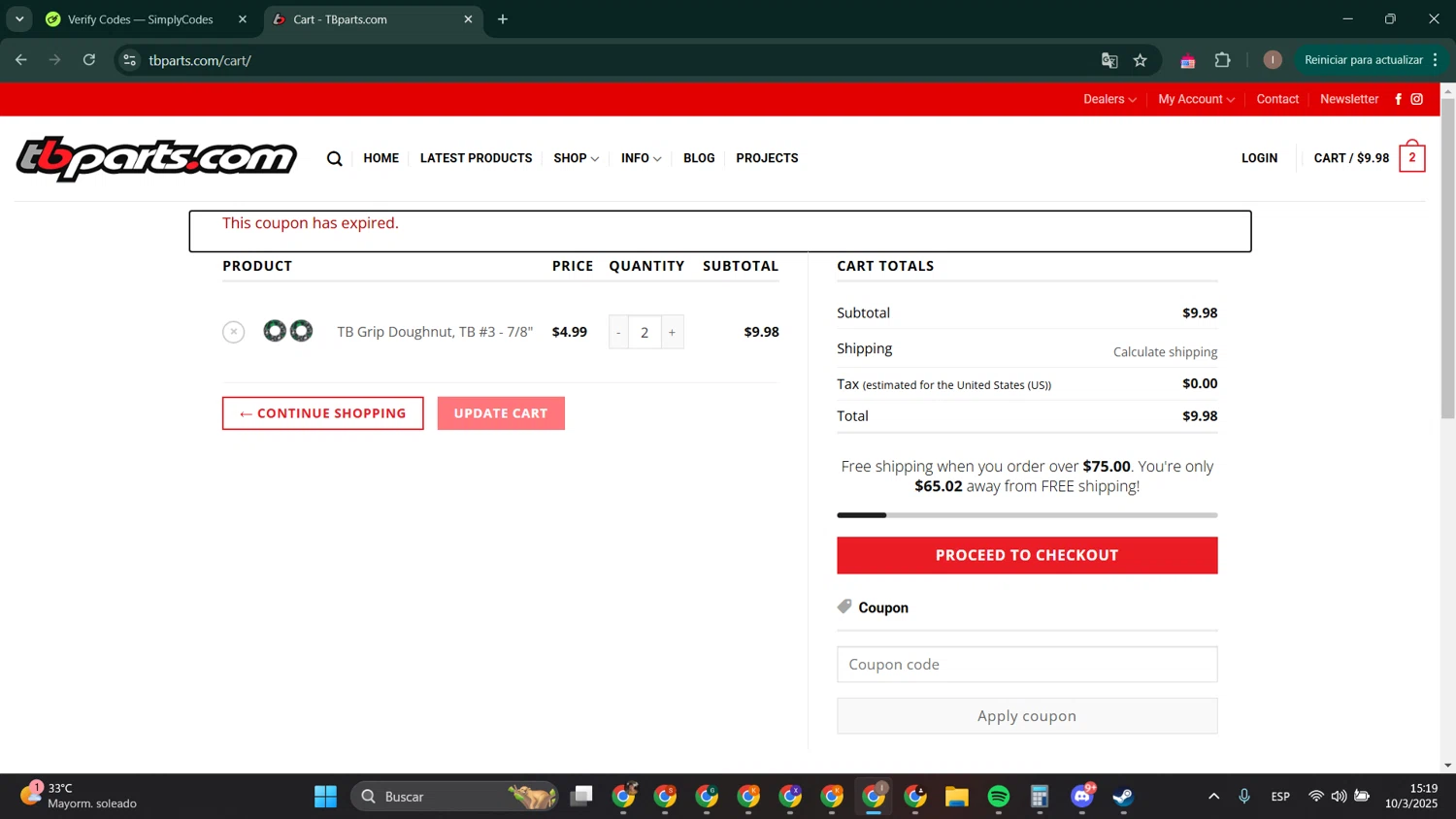Bookmark this page with star icon
This screenshot has height=819, width=1456.
click(x=1141, y=60)
